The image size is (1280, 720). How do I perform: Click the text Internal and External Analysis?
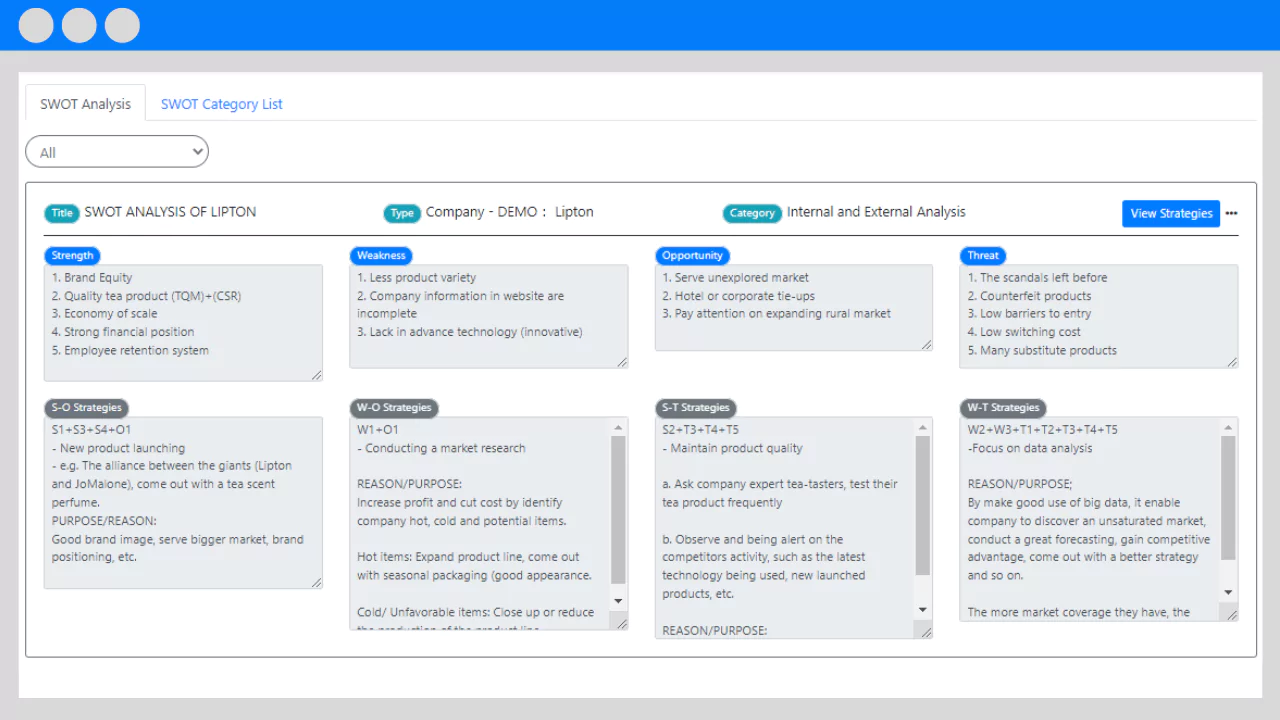click(x=876, y=212)
